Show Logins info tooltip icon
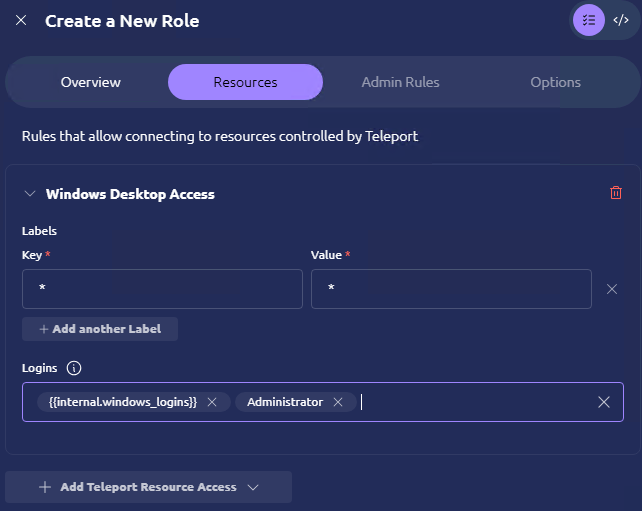This screenshot has width=642, height=511. pyautogui.click(x=74, y=368)
